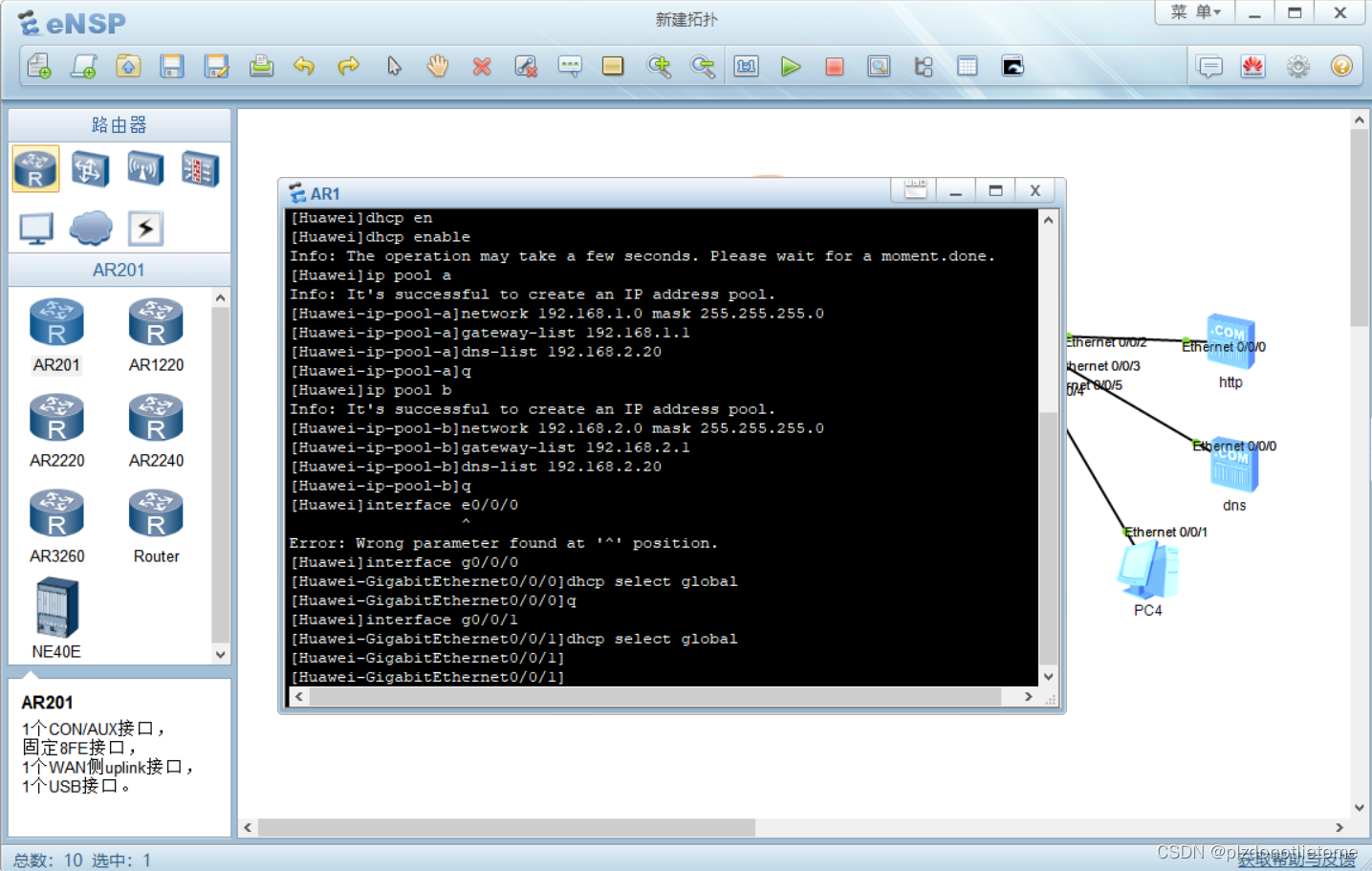Viewport: 1372px width, 871px height.
Task: Click device list scroll-up arrow
Action: click(221, 298)
